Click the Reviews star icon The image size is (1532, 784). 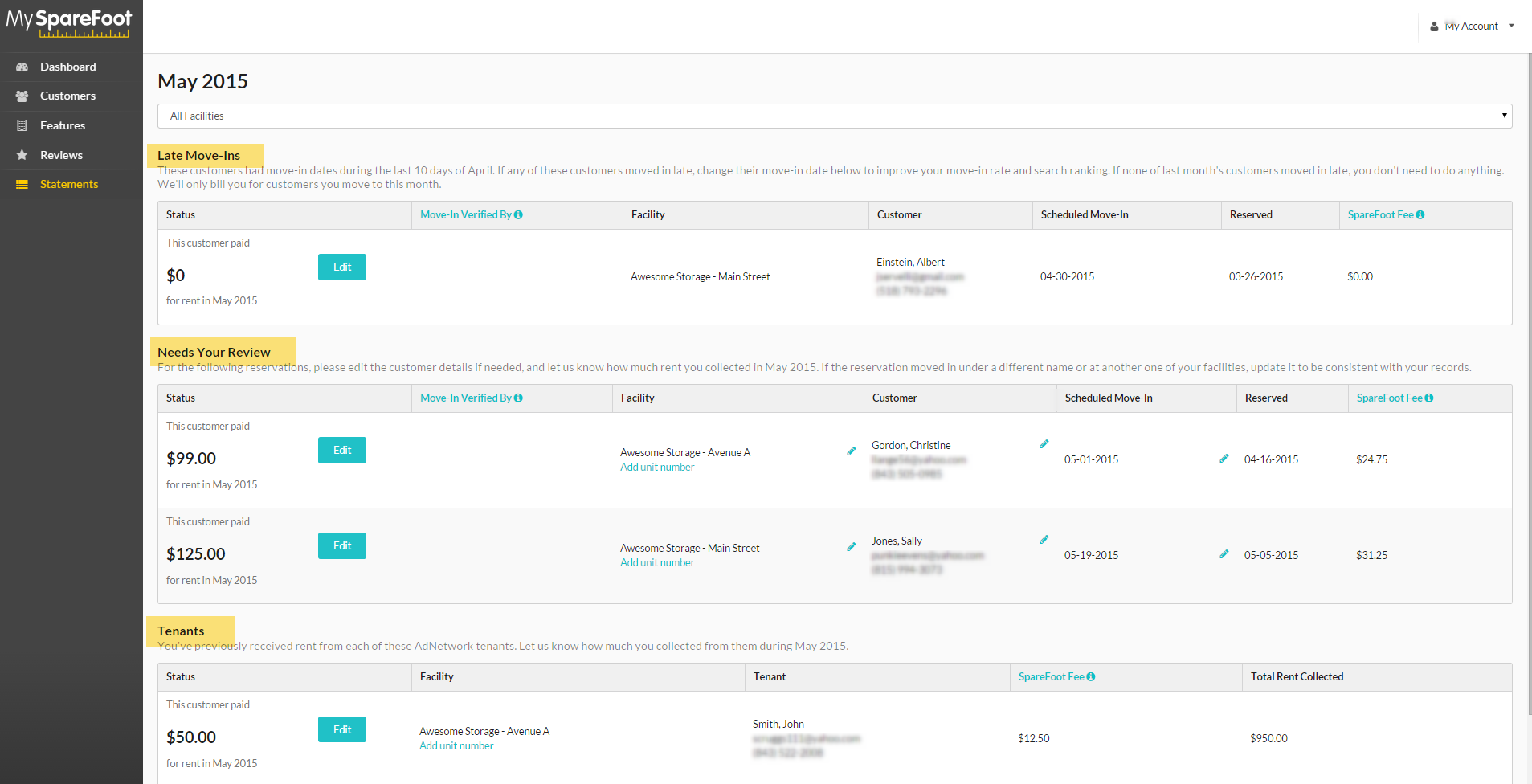click(x=22, y=155)
